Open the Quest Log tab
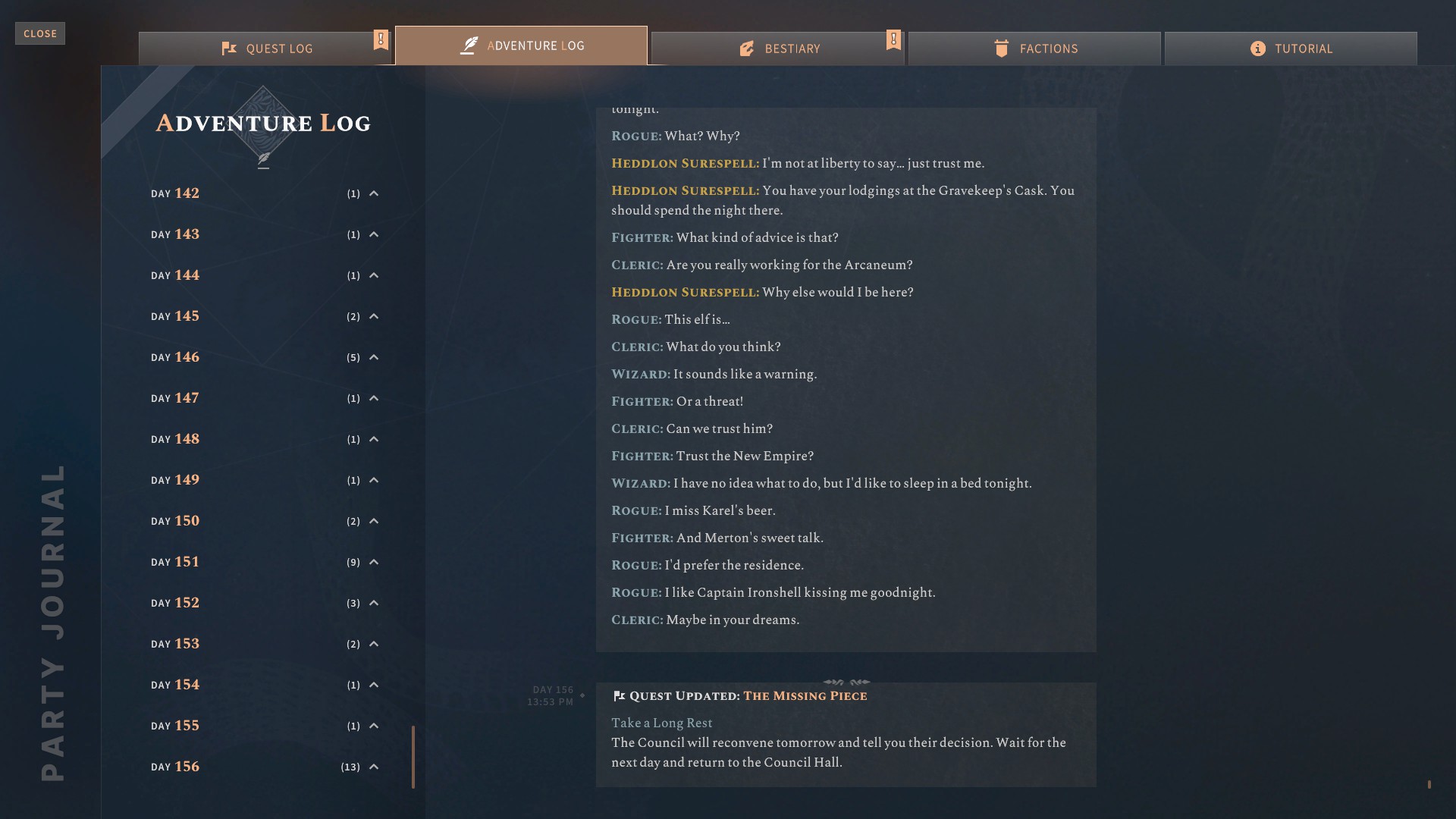Screen dimensions: 1456x819 tap(265, 49)
